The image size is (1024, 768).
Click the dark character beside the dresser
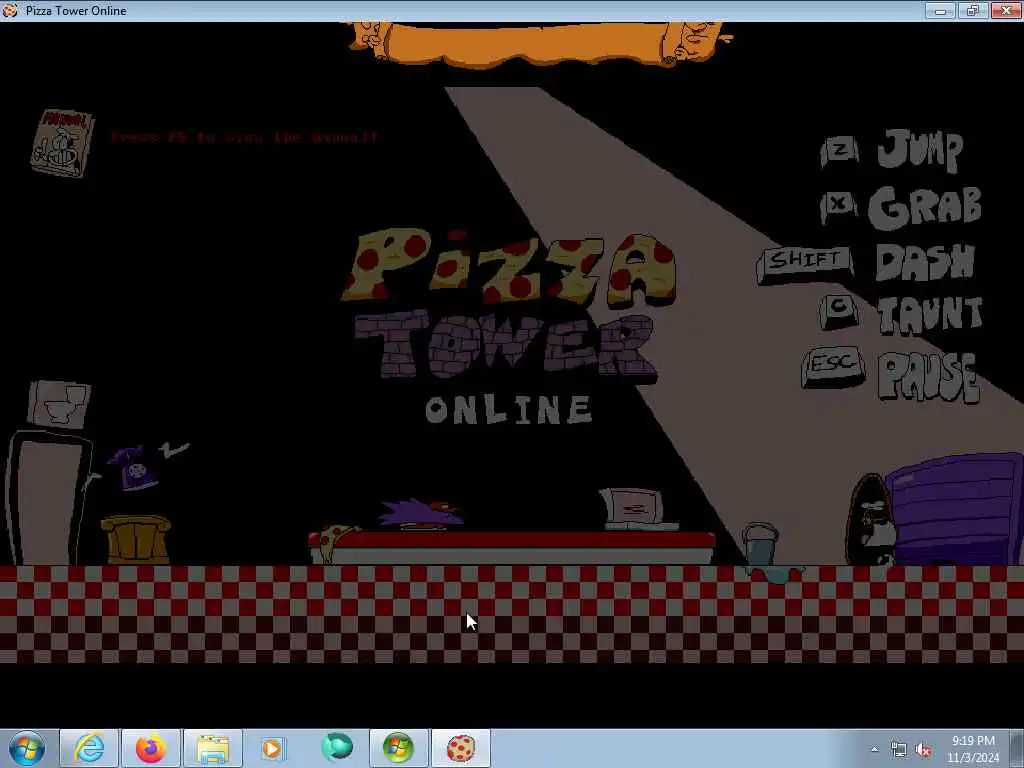click(x=870, y=520)
